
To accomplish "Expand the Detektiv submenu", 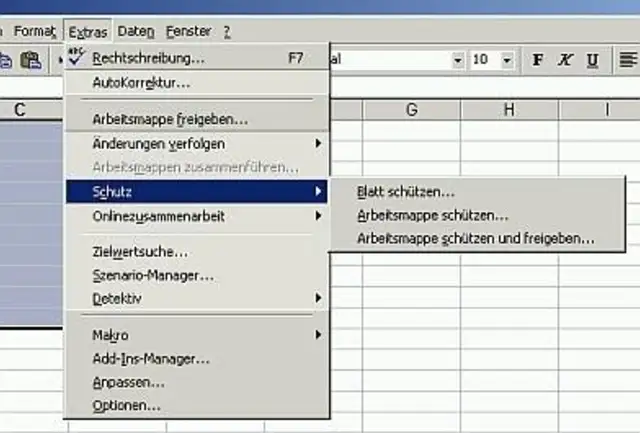I will coord(197,298).
